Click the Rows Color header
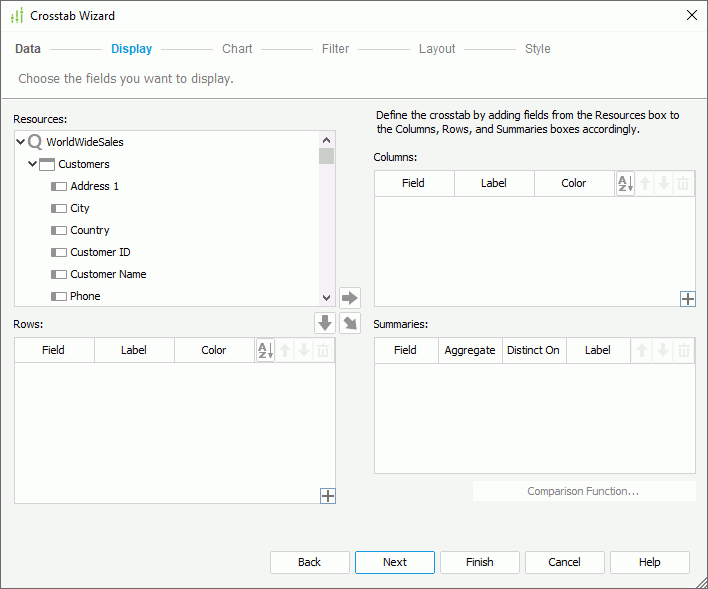Viewport: 708px width, 589px height. coord(214,350)
